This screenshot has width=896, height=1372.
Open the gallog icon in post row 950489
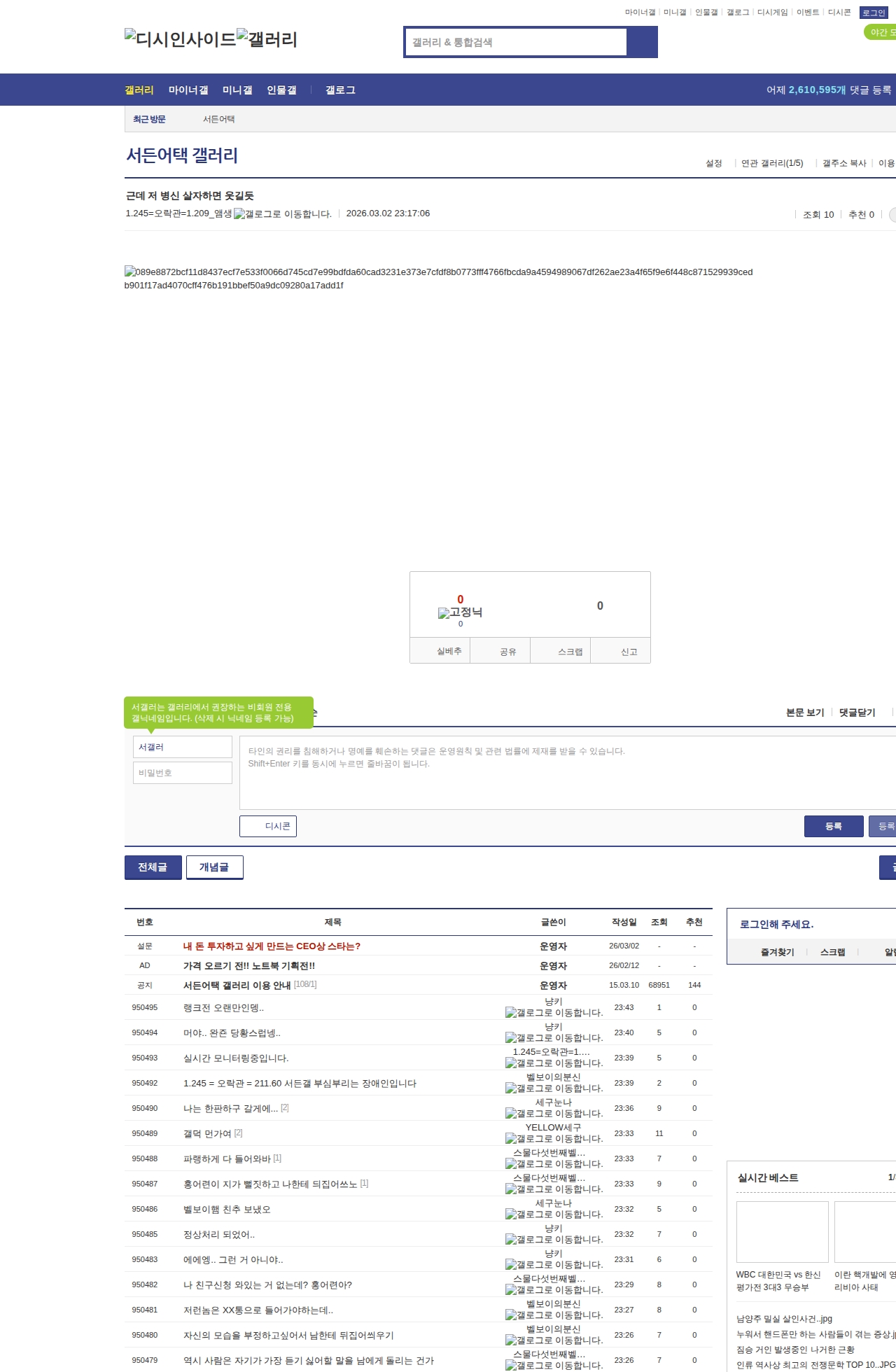point(554,1139)
